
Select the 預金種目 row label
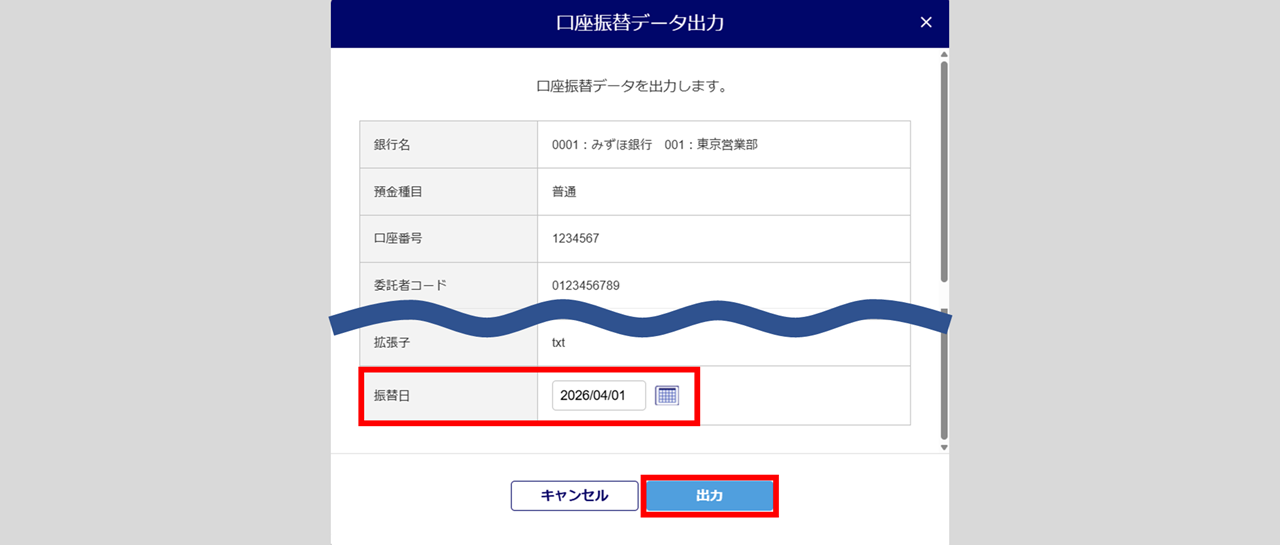[398, 191]
